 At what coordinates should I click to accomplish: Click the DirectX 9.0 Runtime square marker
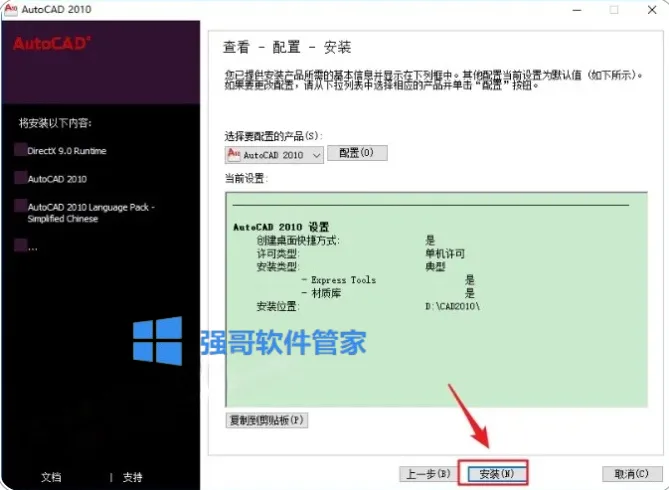click(20, 150)
